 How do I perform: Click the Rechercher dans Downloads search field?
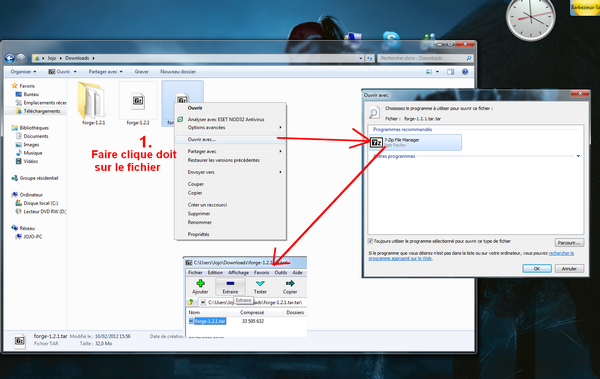coord(421,58)
